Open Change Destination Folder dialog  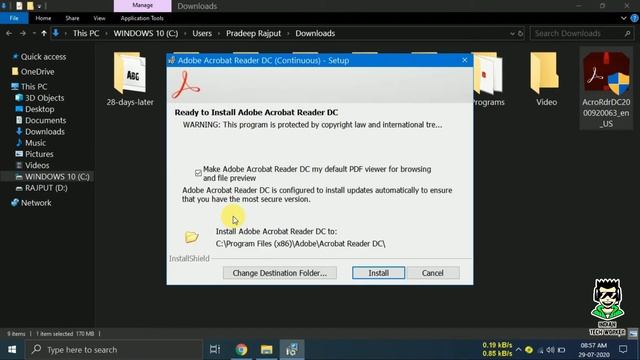280,273
